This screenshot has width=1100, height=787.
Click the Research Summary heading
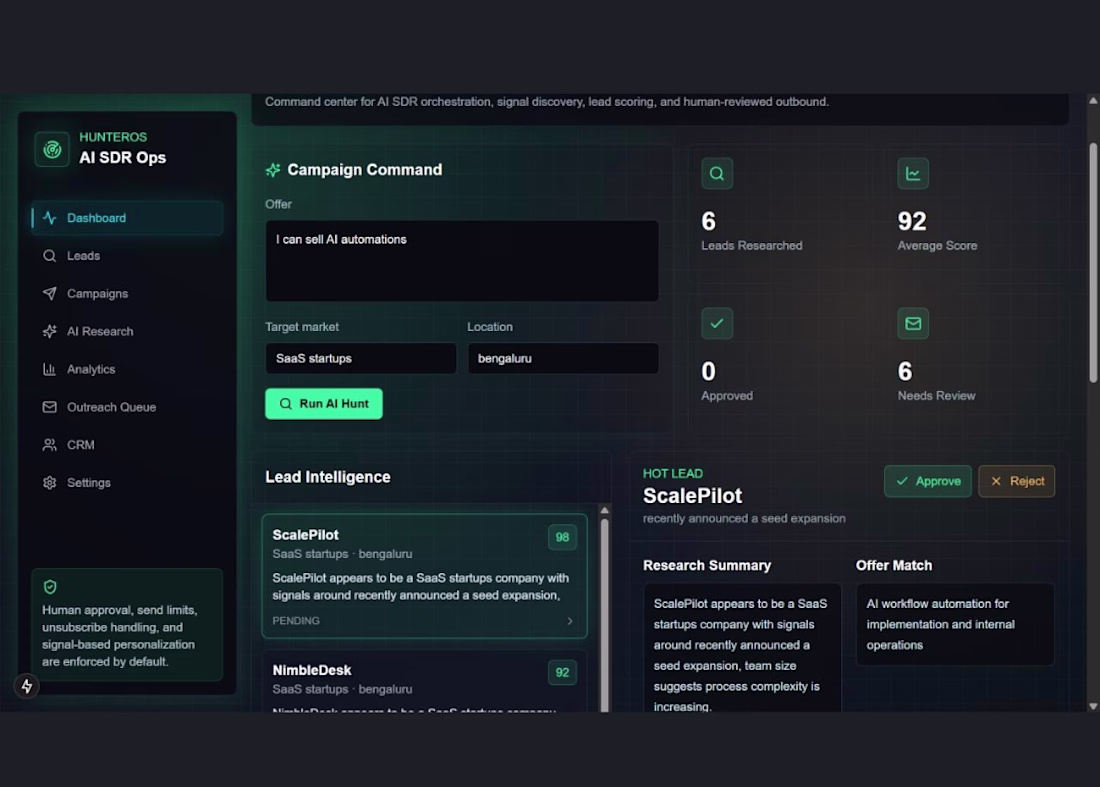[x=707, y=565]
